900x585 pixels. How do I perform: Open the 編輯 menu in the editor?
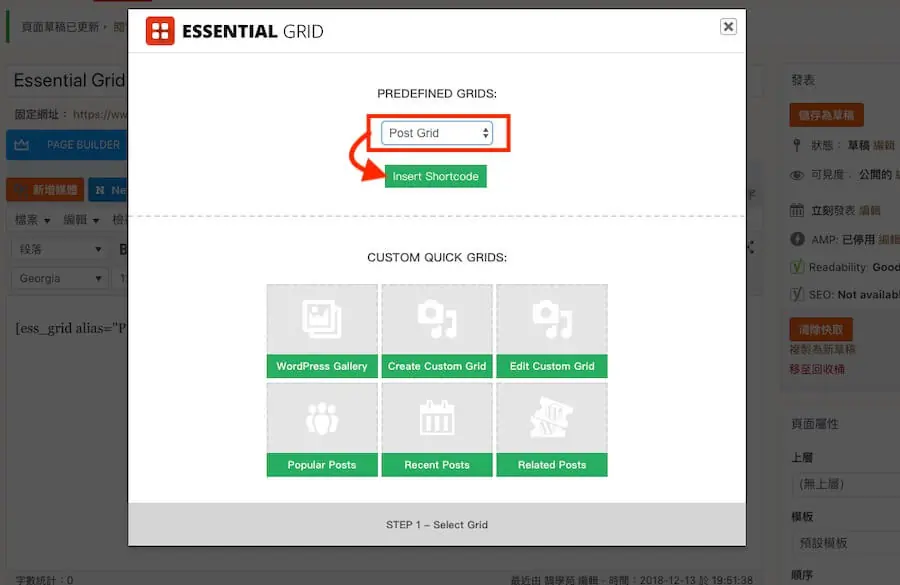(x=81, y=220)
